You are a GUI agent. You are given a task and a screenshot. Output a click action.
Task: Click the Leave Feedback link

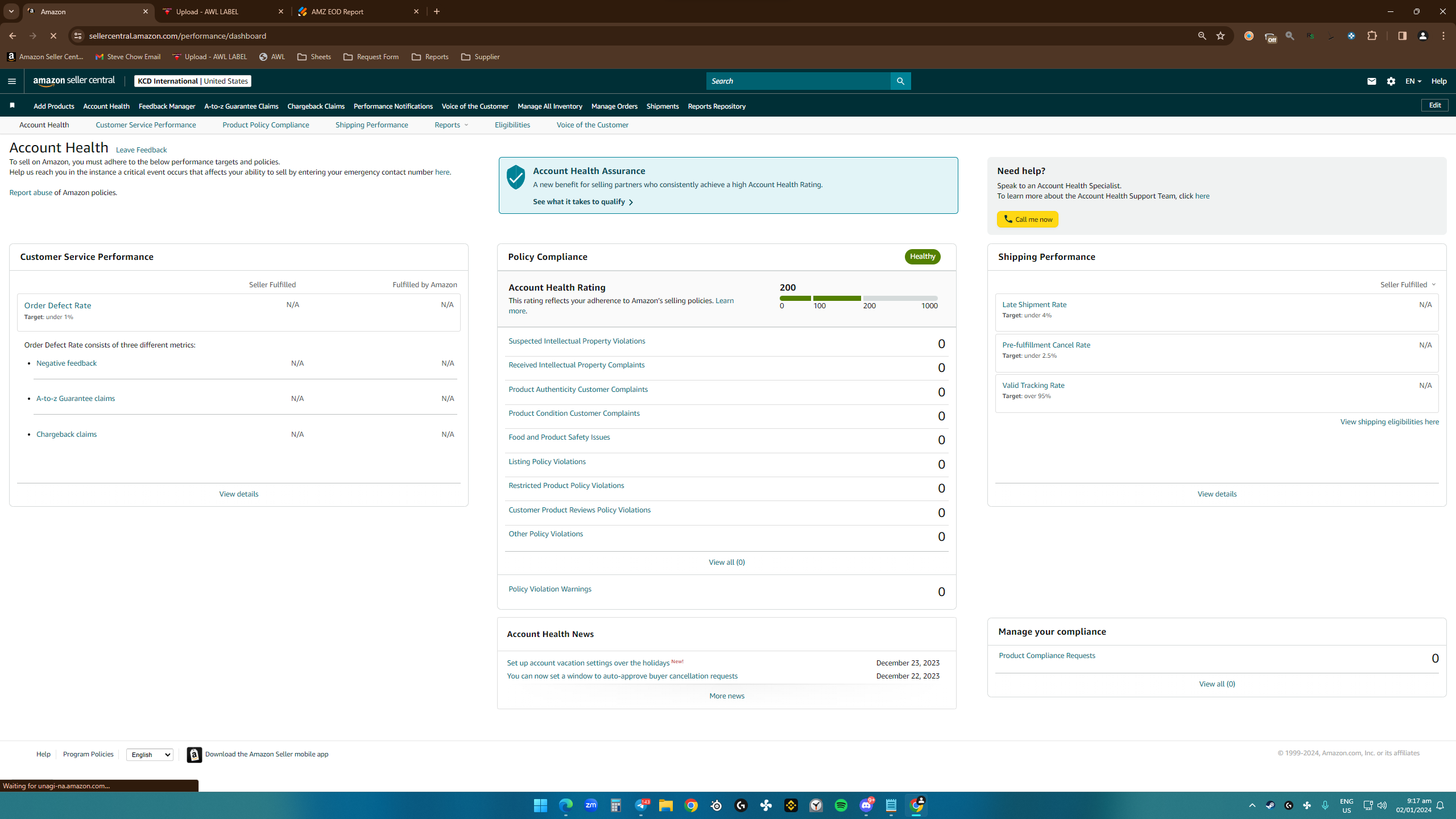pos(141,150)
